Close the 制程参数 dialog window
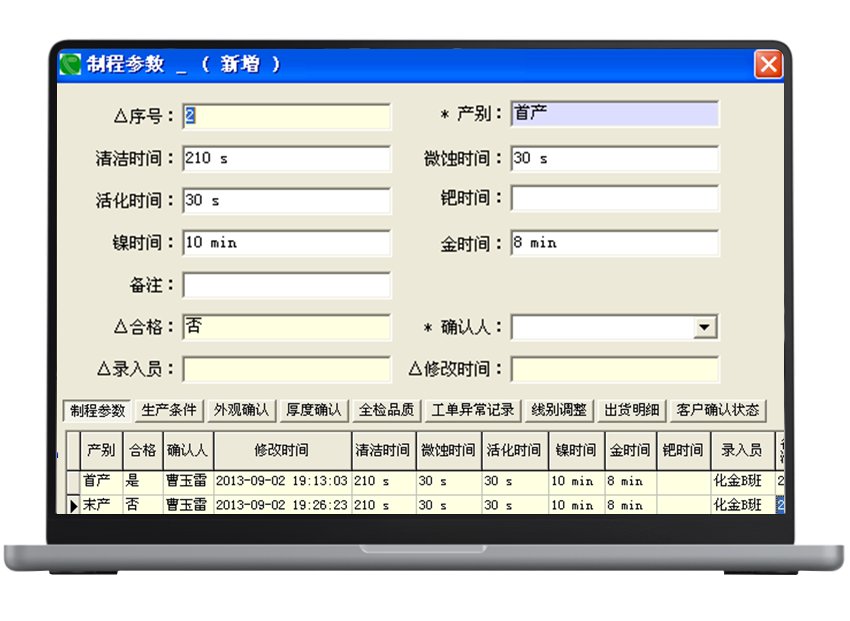 [x=768, y=65]
